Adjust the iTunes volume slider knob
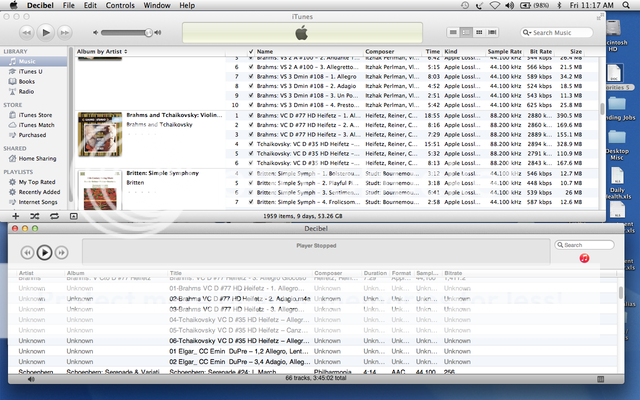 point(149,33)
